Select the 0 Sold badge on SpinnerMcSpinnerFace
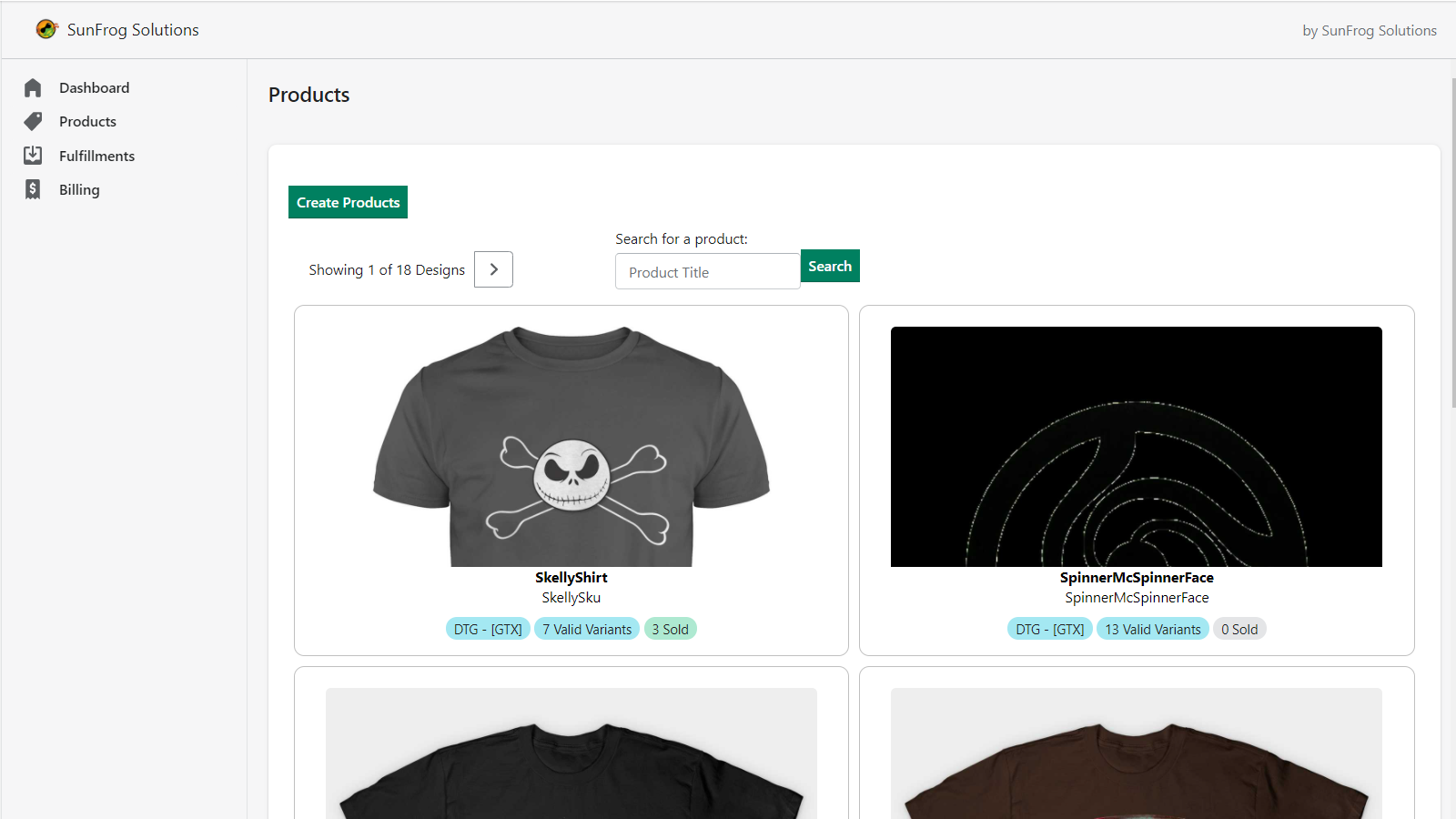Image resolution: width=1456 pixels, height=819 pixels. (1239, 628)
